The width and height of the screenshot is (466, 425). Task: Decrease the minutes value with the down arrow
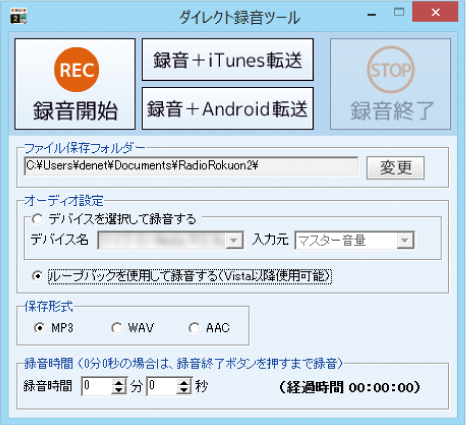coord(119,390)
